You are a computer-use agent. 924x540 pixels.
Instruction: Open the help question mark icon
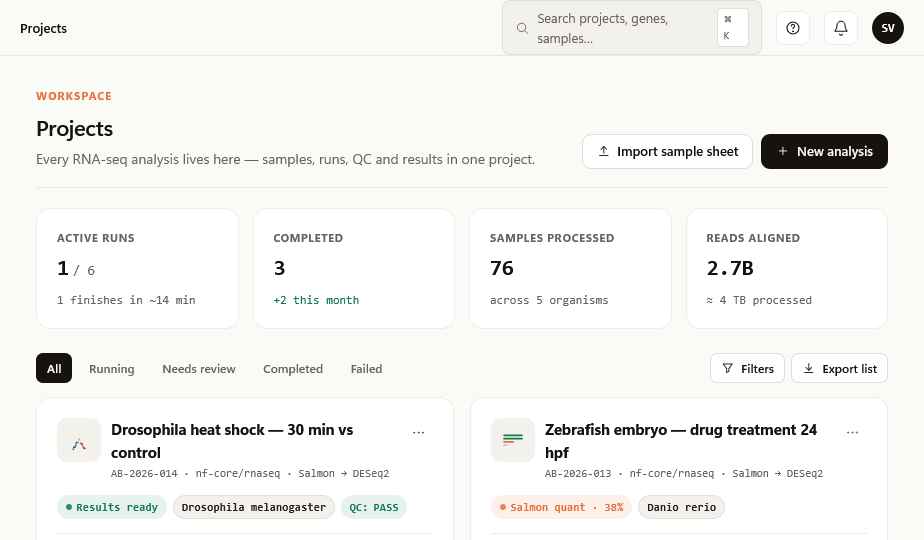(793, 28)
